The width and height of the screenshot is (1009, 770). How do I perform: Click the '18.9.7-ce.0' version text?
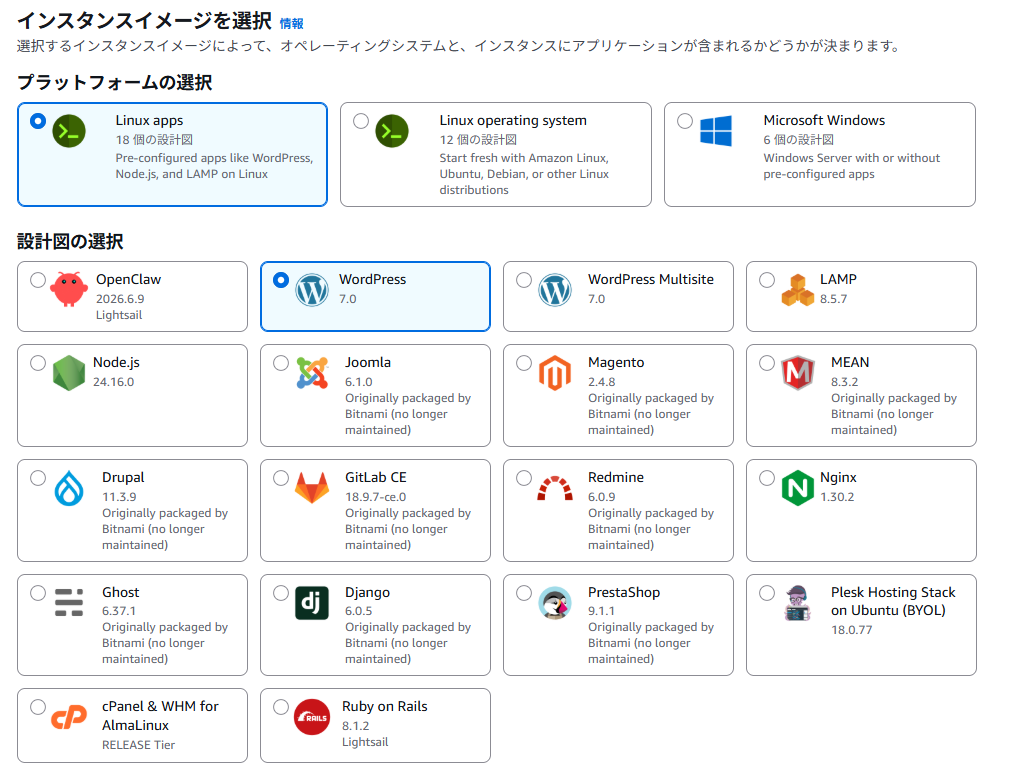tap(376, 497)
